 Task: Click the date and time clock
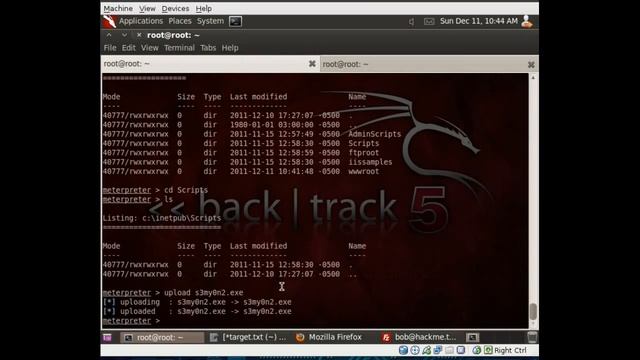(478, 21)
